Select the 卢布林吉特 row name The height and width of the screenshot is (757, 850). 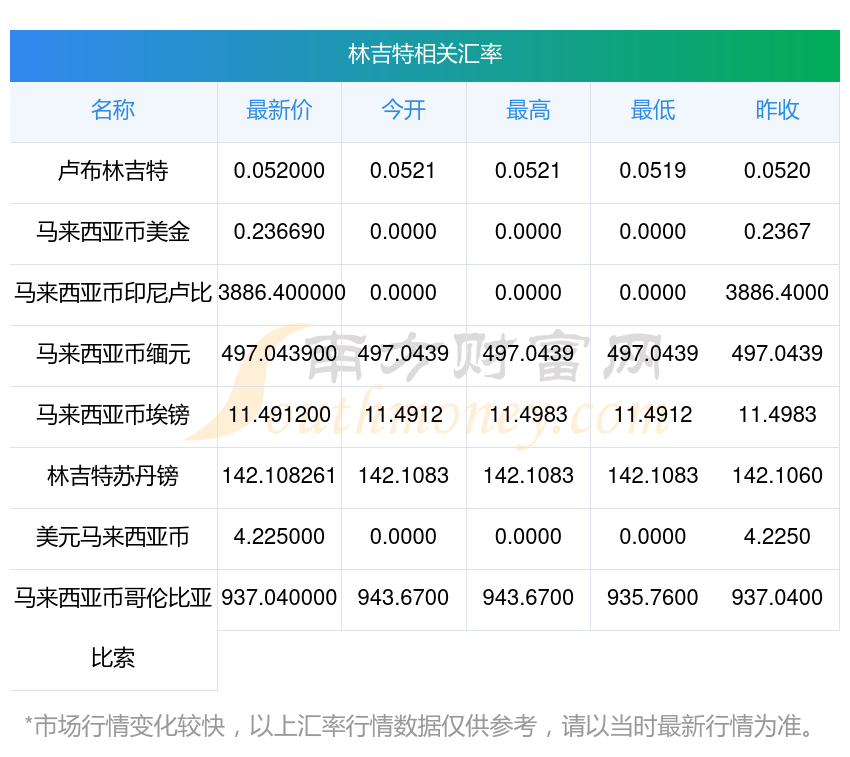(113, 171)
